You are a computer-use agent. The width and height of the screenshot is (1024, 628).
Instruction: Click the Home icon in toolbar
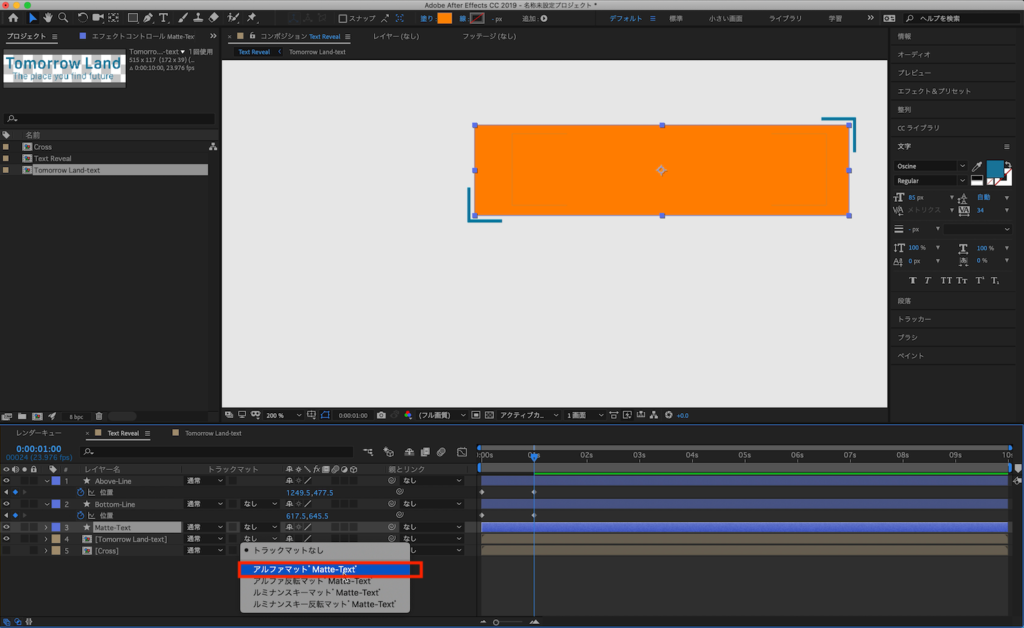pos(13,18)
